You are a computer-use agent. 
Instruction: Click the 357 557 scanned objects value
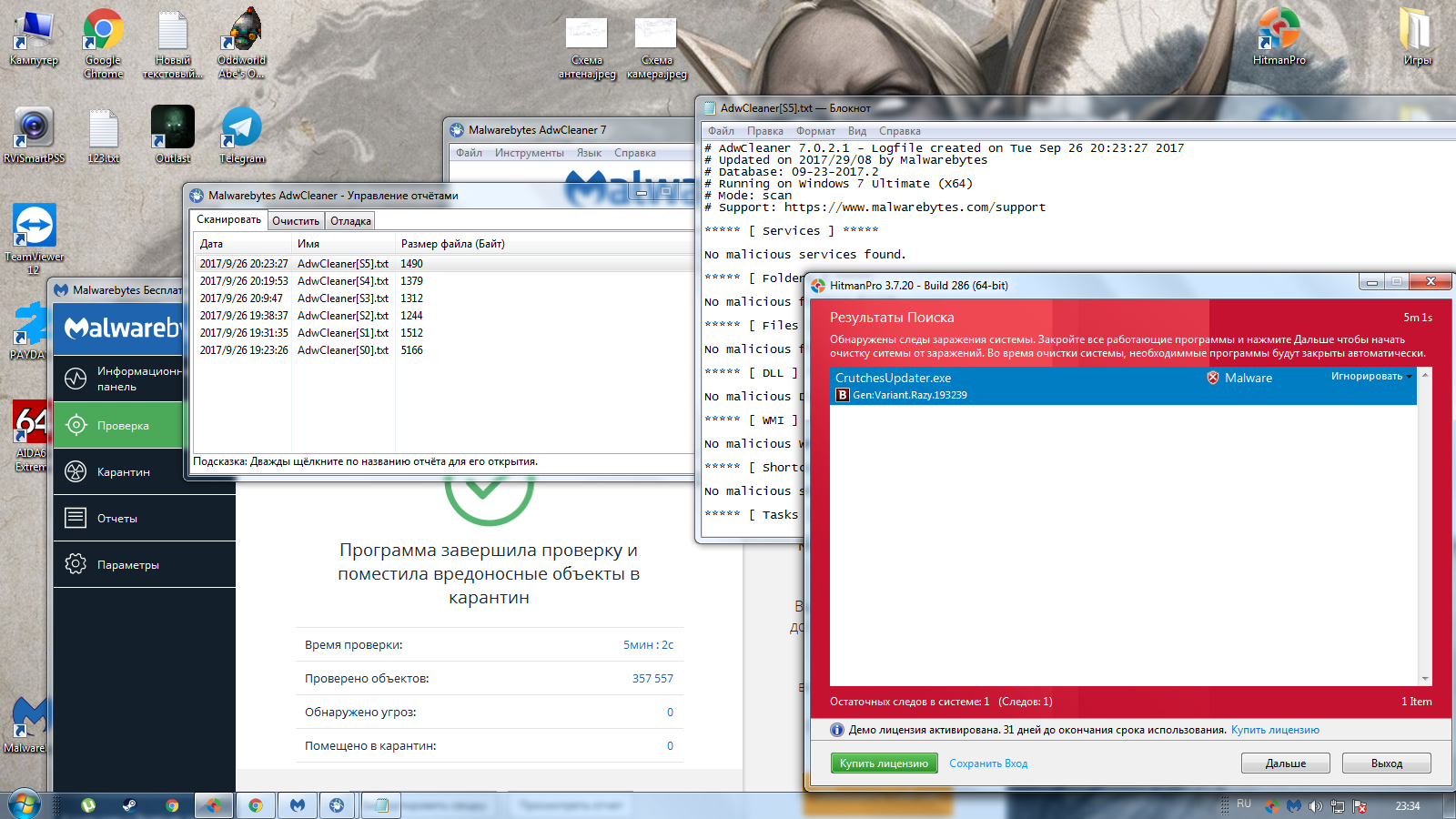[652, 678]
